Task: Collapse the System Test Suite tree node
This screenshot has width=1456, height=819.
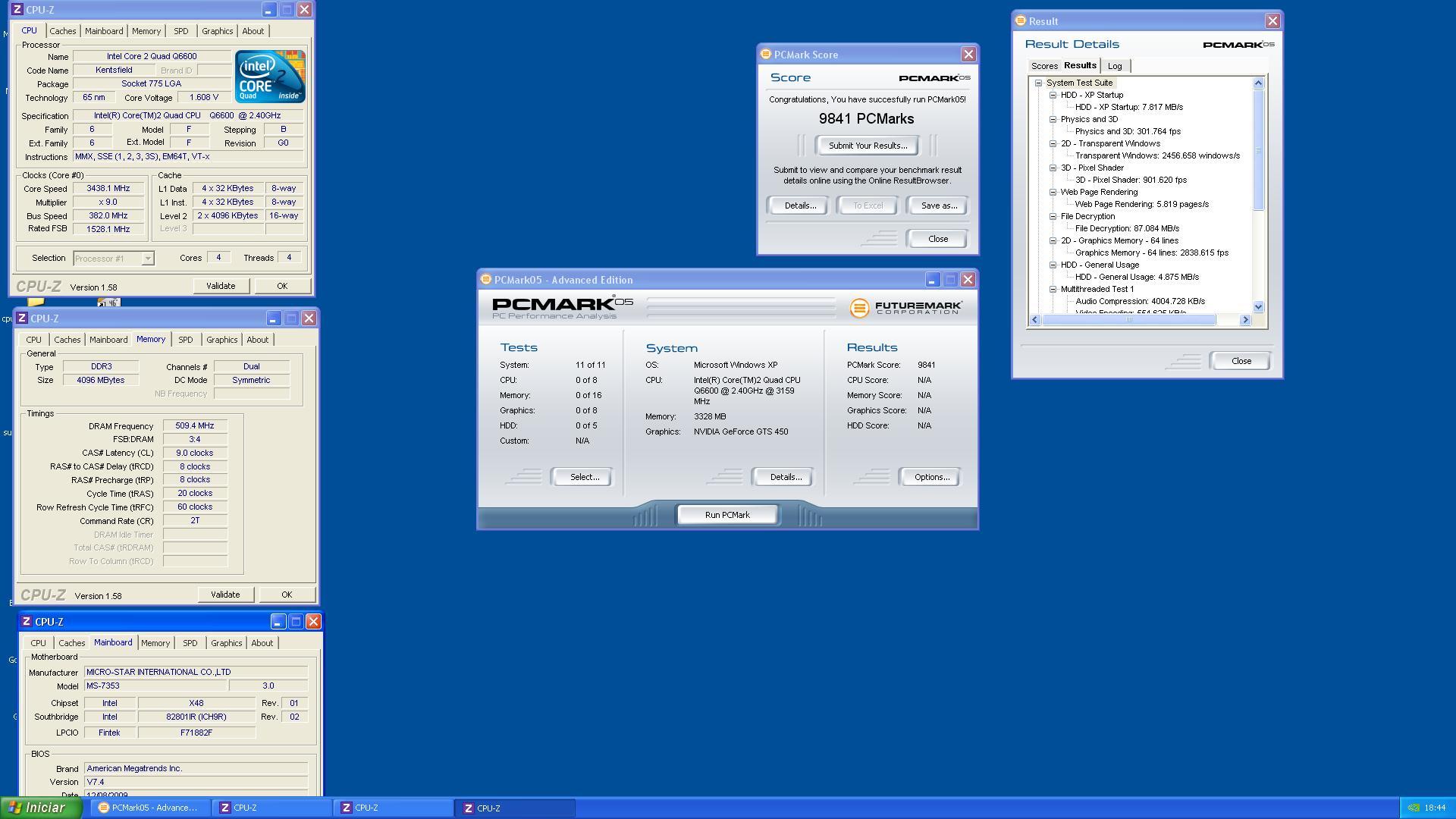Action: (x=1038, y=83)
